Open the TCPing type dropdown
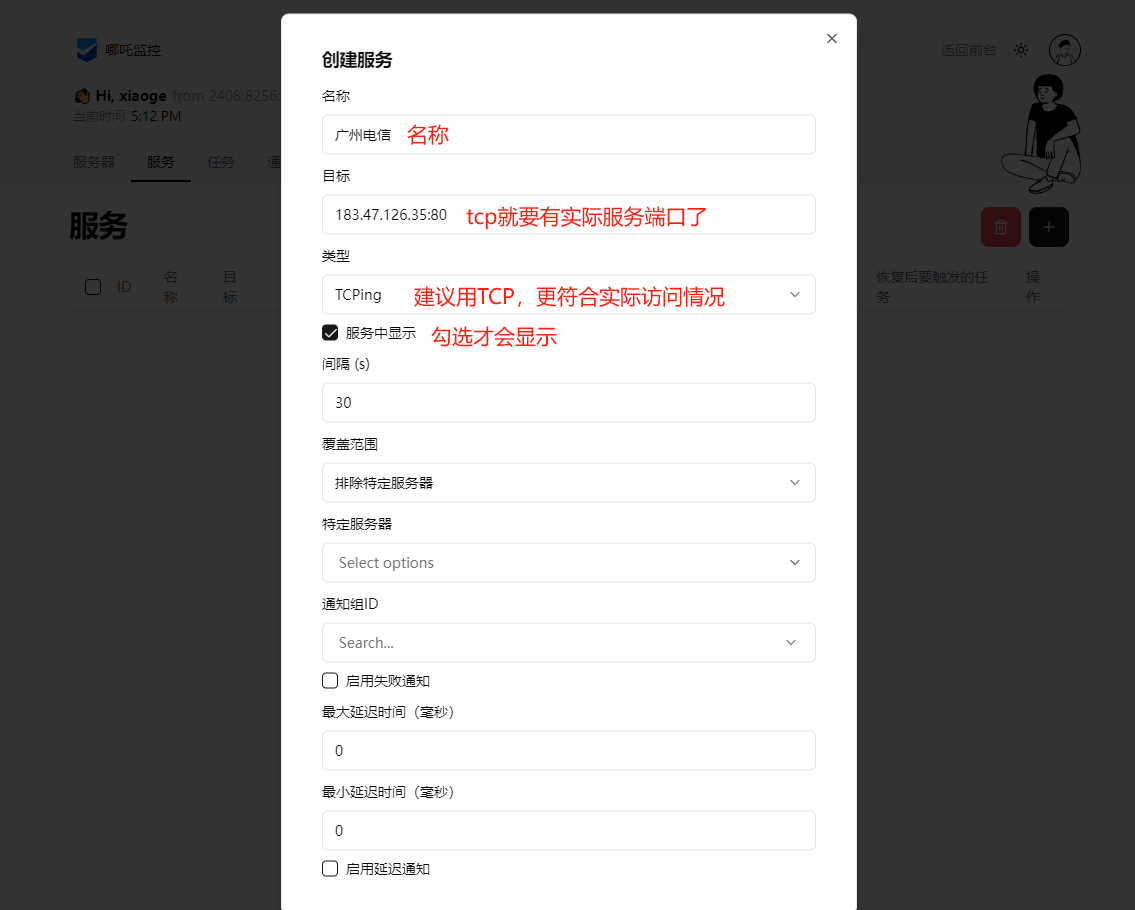The height and width of the screenshot is (910, 1135). click(567, 295)
